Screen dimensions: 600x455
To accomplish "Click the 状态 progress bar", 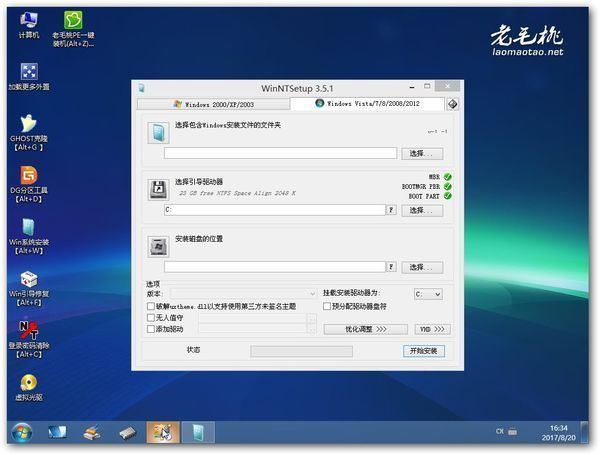I will tap(302, 351).
